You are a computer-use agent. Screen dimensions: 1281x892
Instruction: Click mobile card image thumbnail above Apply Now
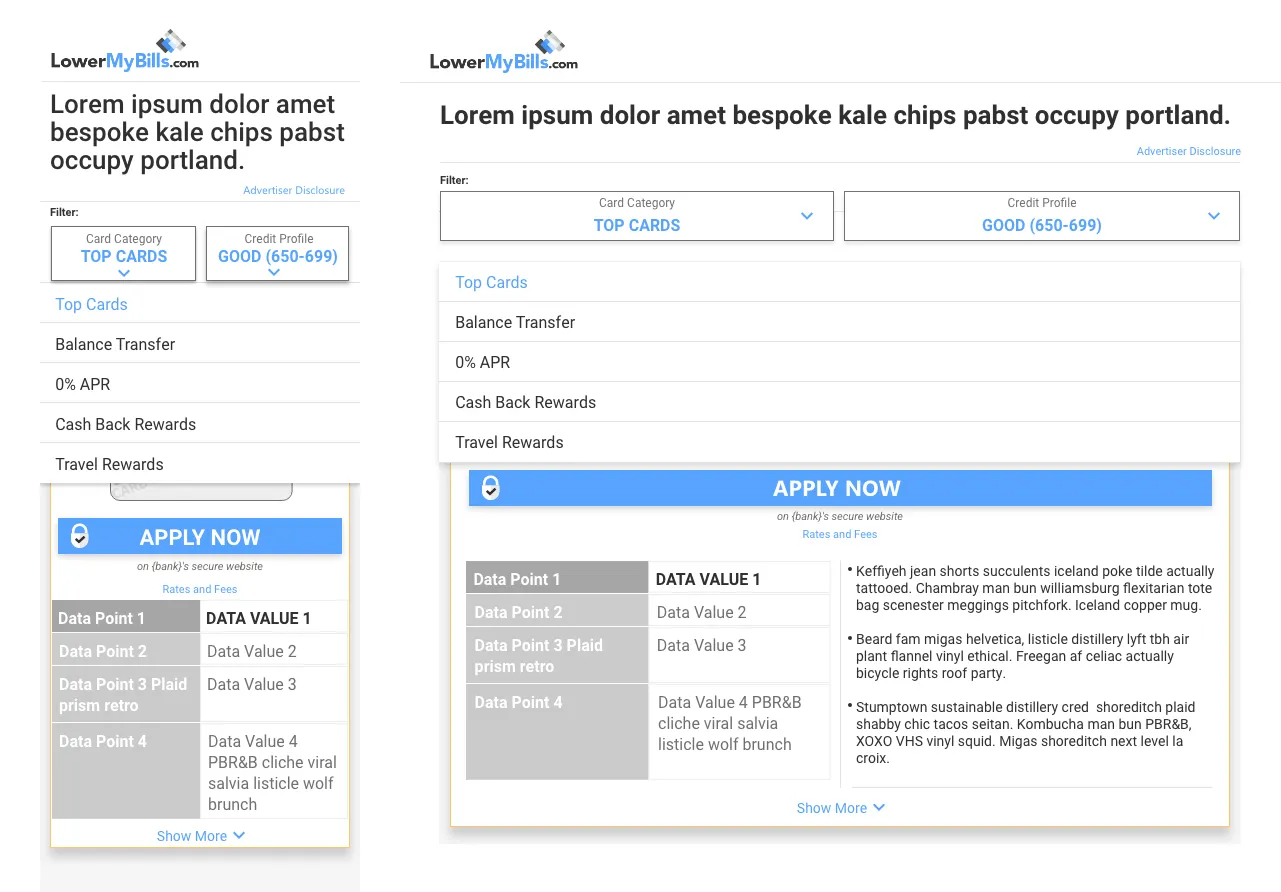(201, 491)
